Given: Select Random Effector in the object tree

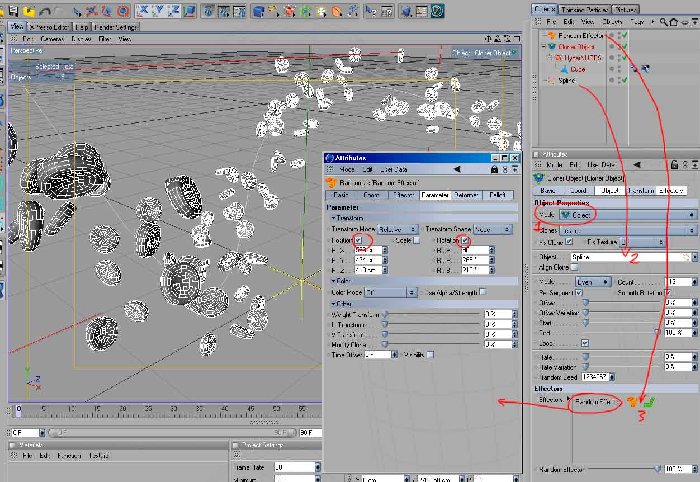Looking at the screenshot, I should (581, 35).
